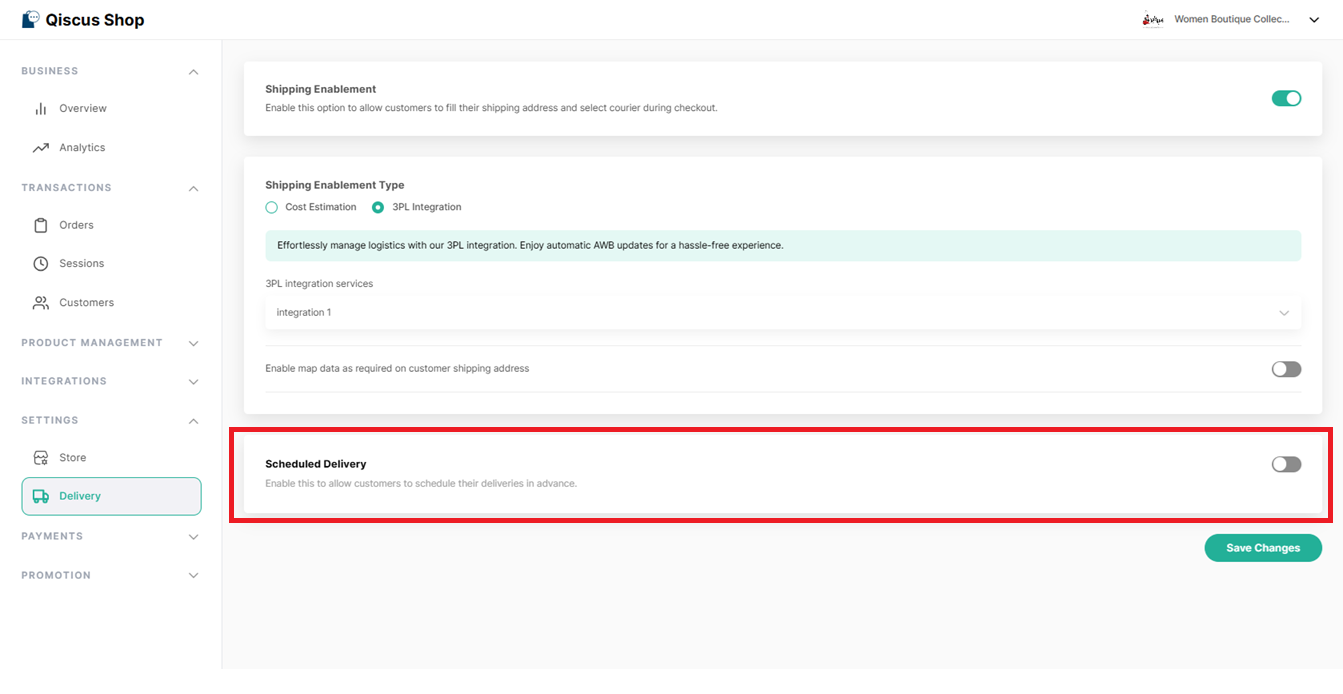Click the Orders clipboard icon
The image size is (1343, 694).
click(x=41, y=225)
